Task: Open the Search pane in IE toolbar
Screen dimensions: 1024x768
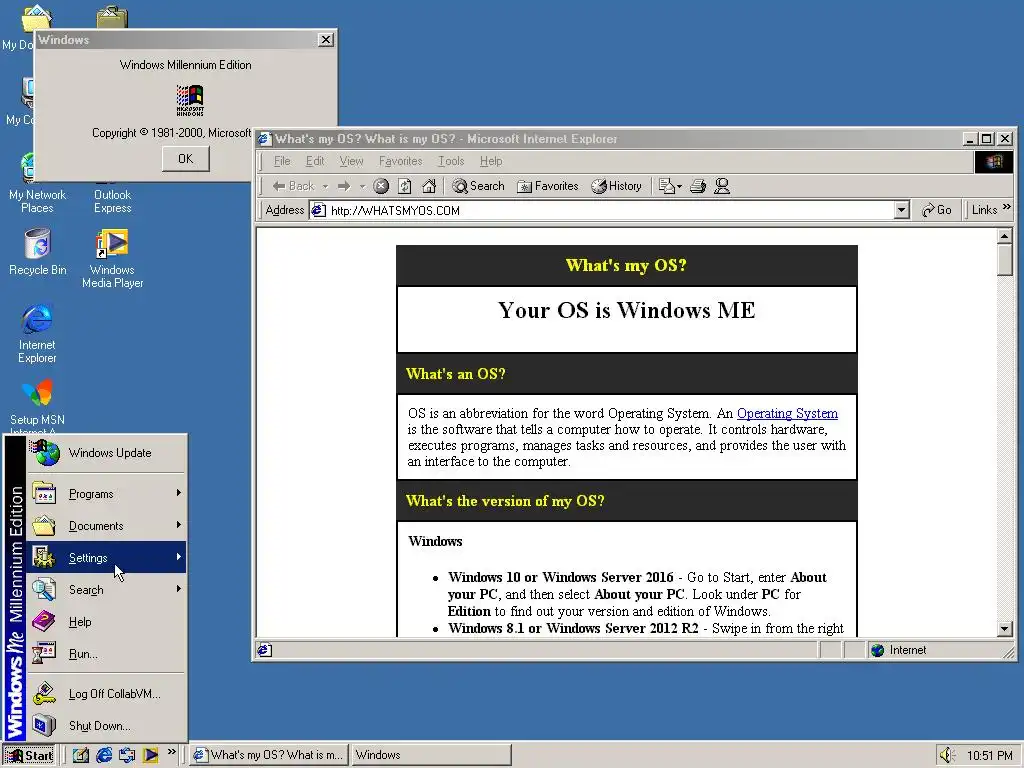Action: click(479, 186)
